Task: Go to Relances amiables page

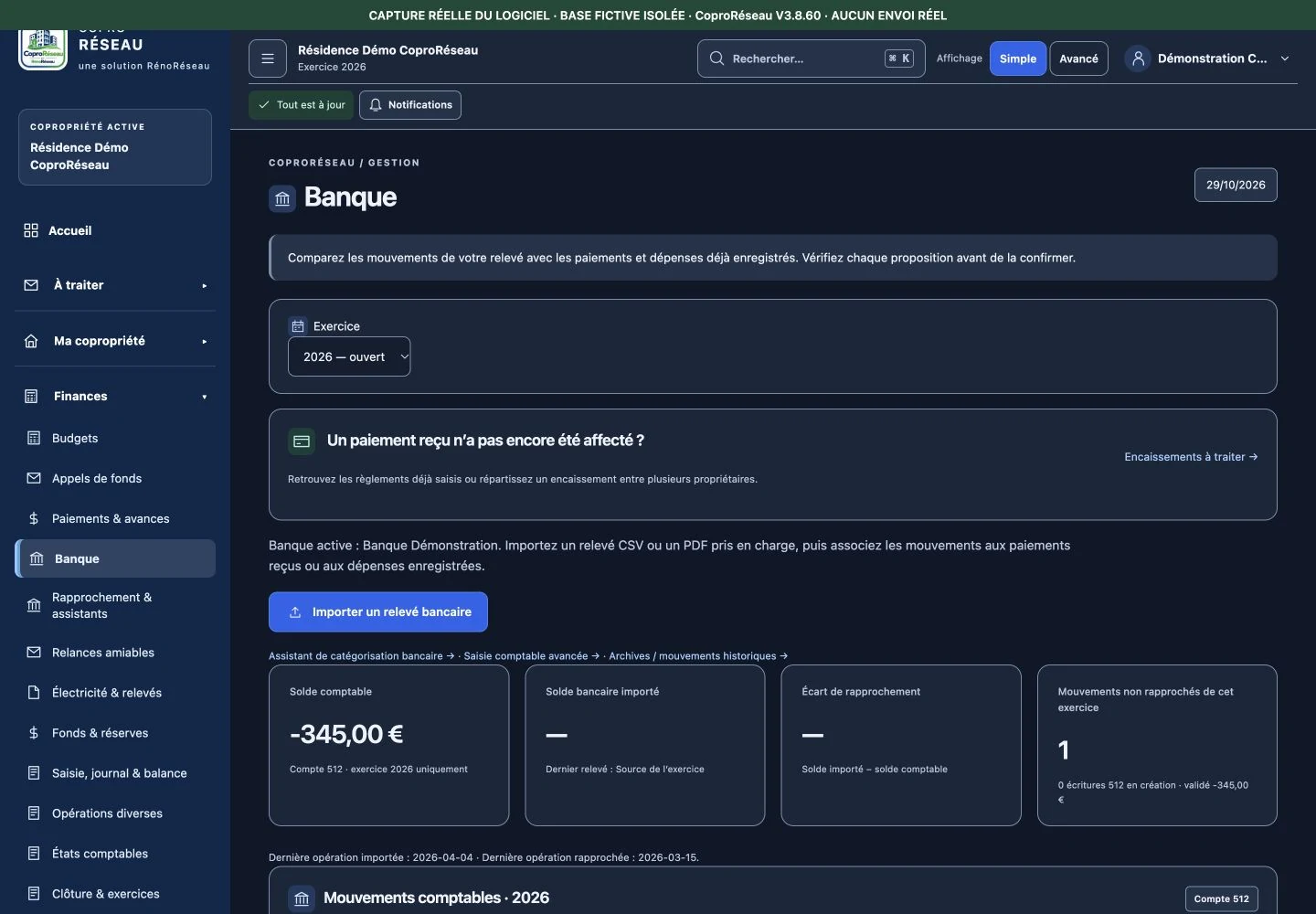Action: [115, 653]
